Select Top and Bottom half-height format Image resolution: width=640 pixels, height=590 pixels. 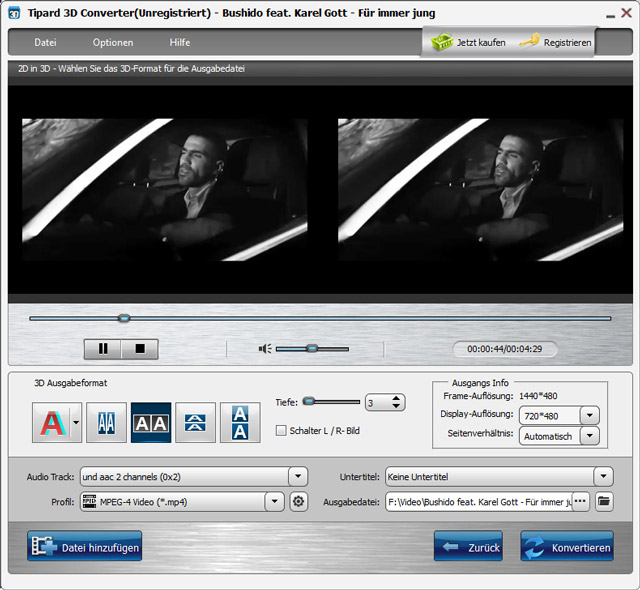(x=196, y=423)
